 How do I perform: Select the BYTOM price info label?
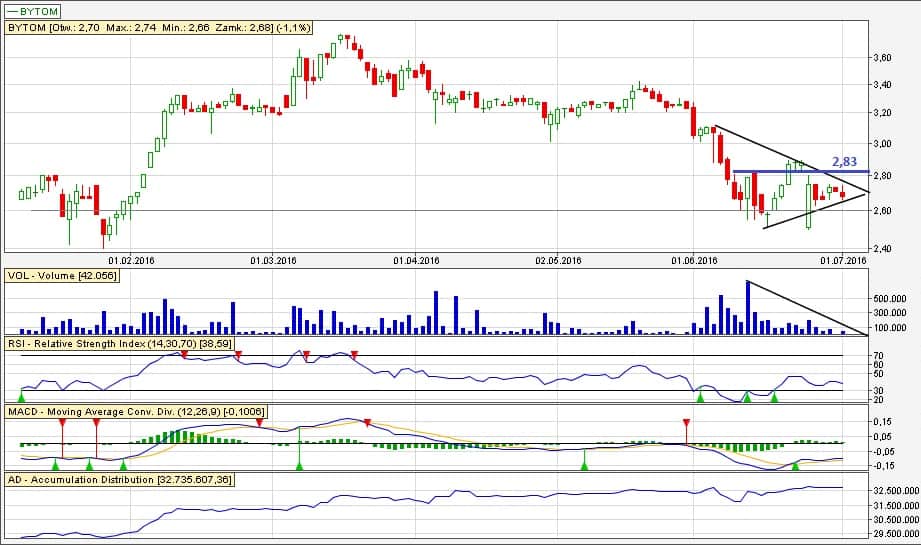point(159,29)
